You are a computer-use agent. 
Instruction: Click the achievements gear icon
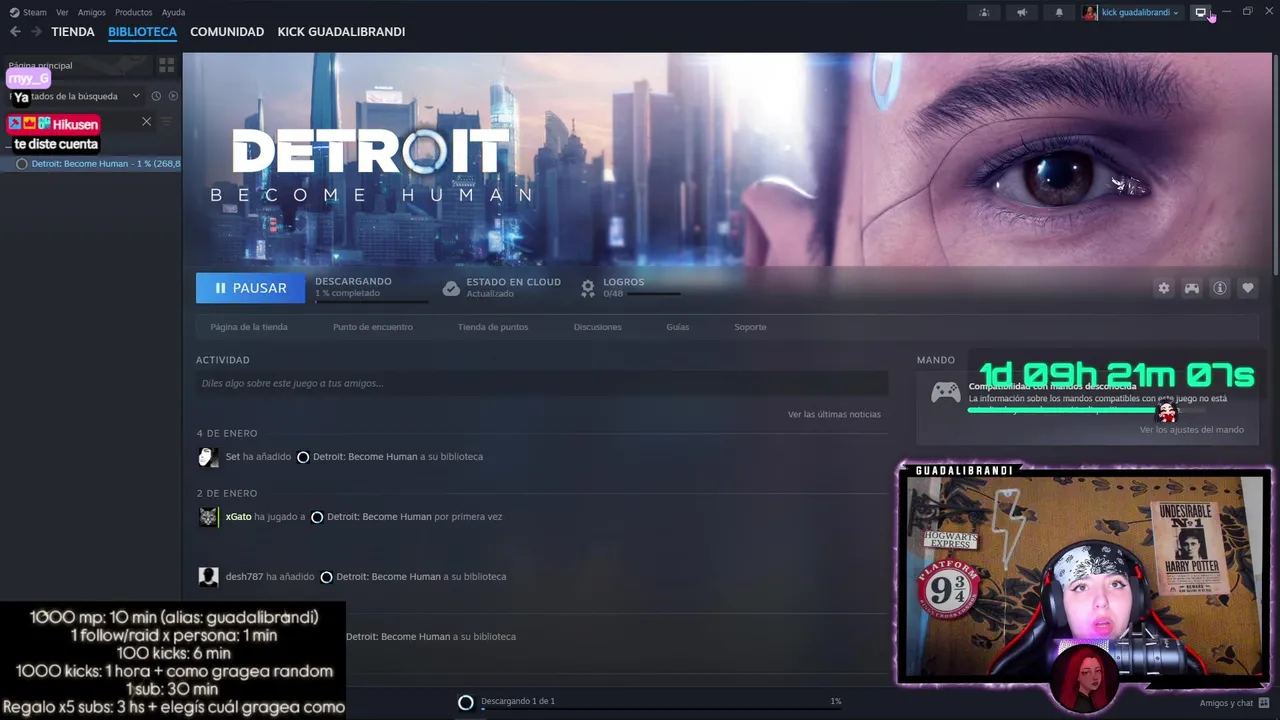pyautogui.click(x=588, y=288)
